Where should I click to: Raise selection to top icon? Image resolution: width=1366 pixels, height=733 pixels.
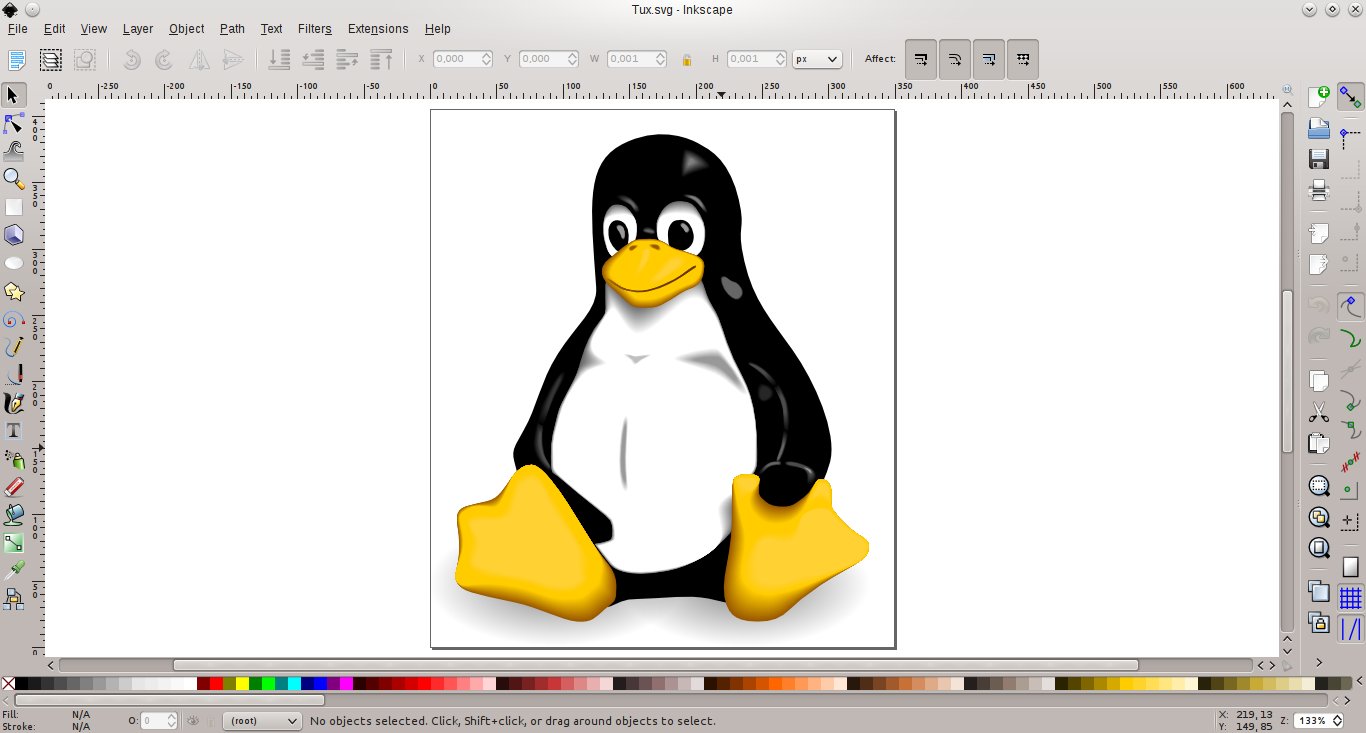[x=381, y=60]
